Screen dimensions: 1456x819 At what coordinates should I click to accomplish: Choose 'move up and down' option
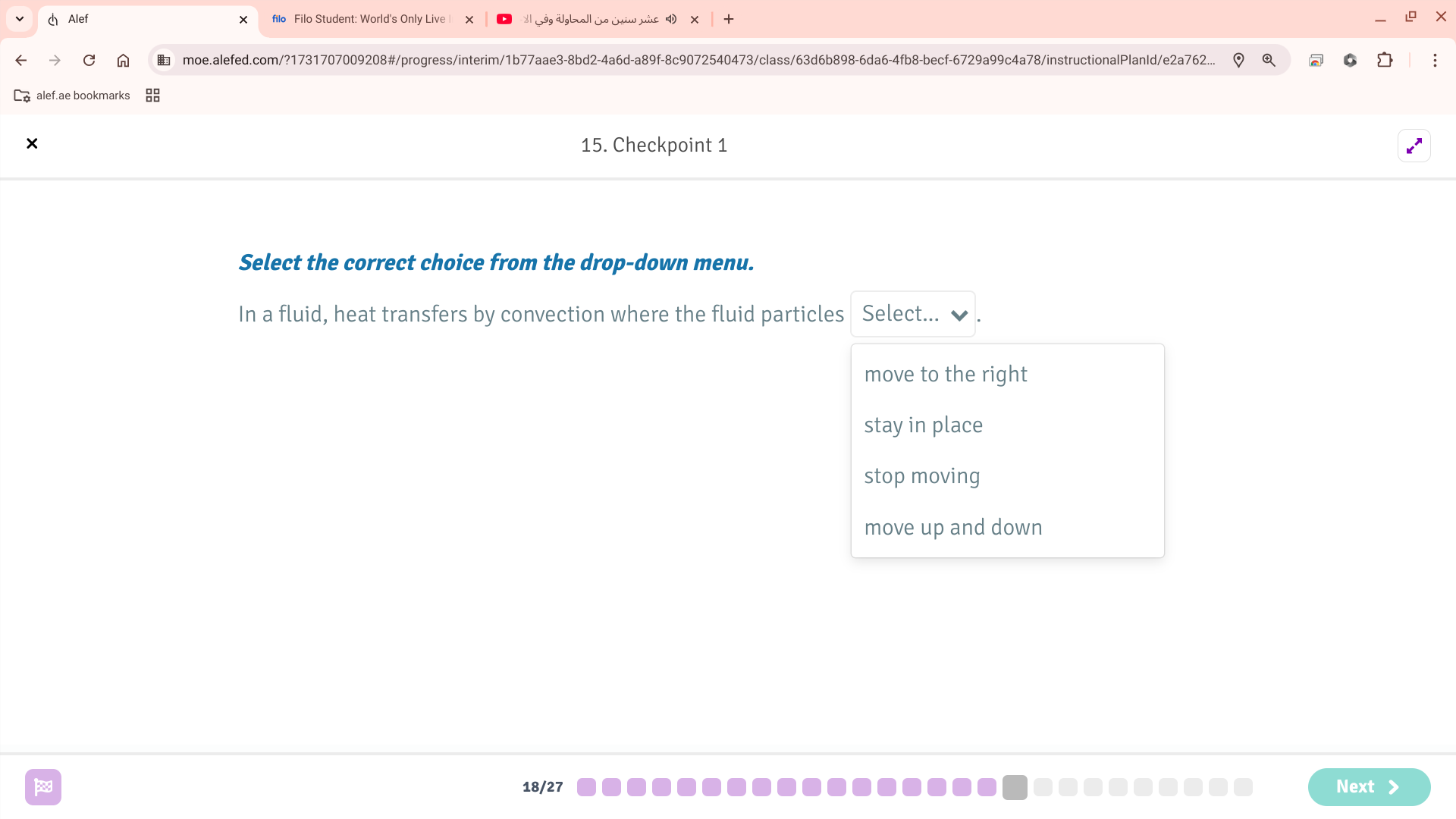[x=953, y=528]
